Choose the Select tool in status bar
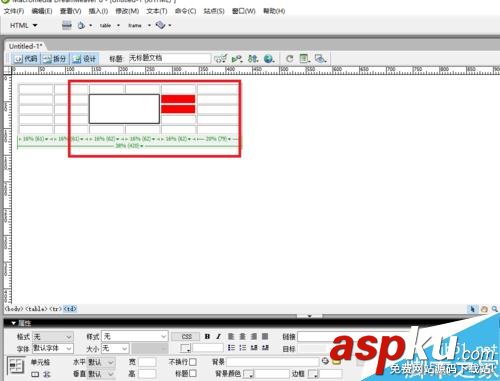 tap(472, 309)
